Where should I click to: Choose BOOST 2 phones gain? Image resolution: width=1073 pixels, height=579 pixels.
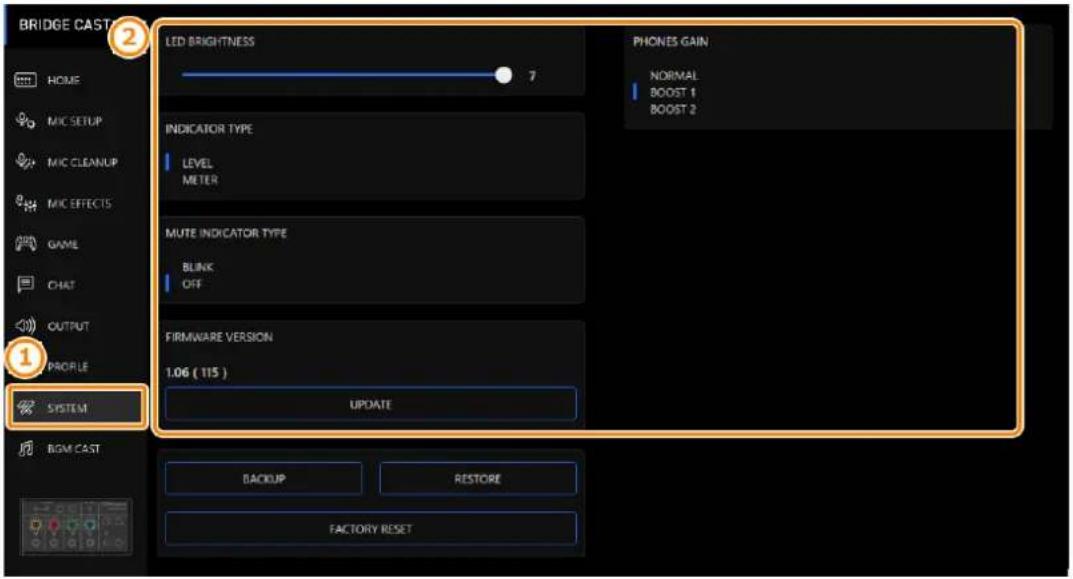click(673, 110)
